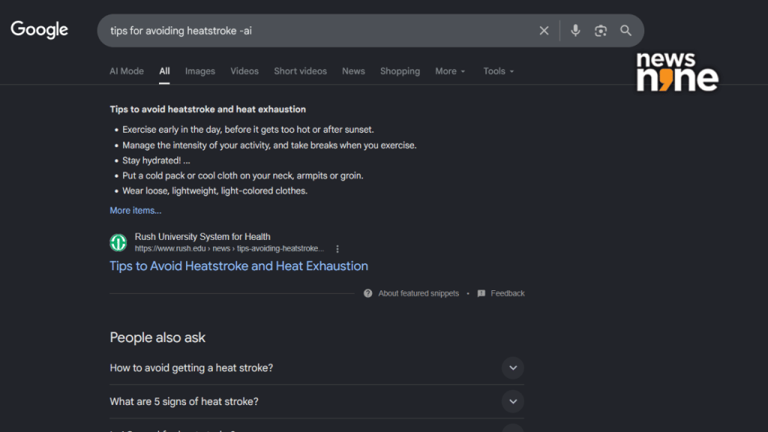Click the 'People also ask' heading
Viewport: 768px width, 432px height.
click(x=157, y=337)
